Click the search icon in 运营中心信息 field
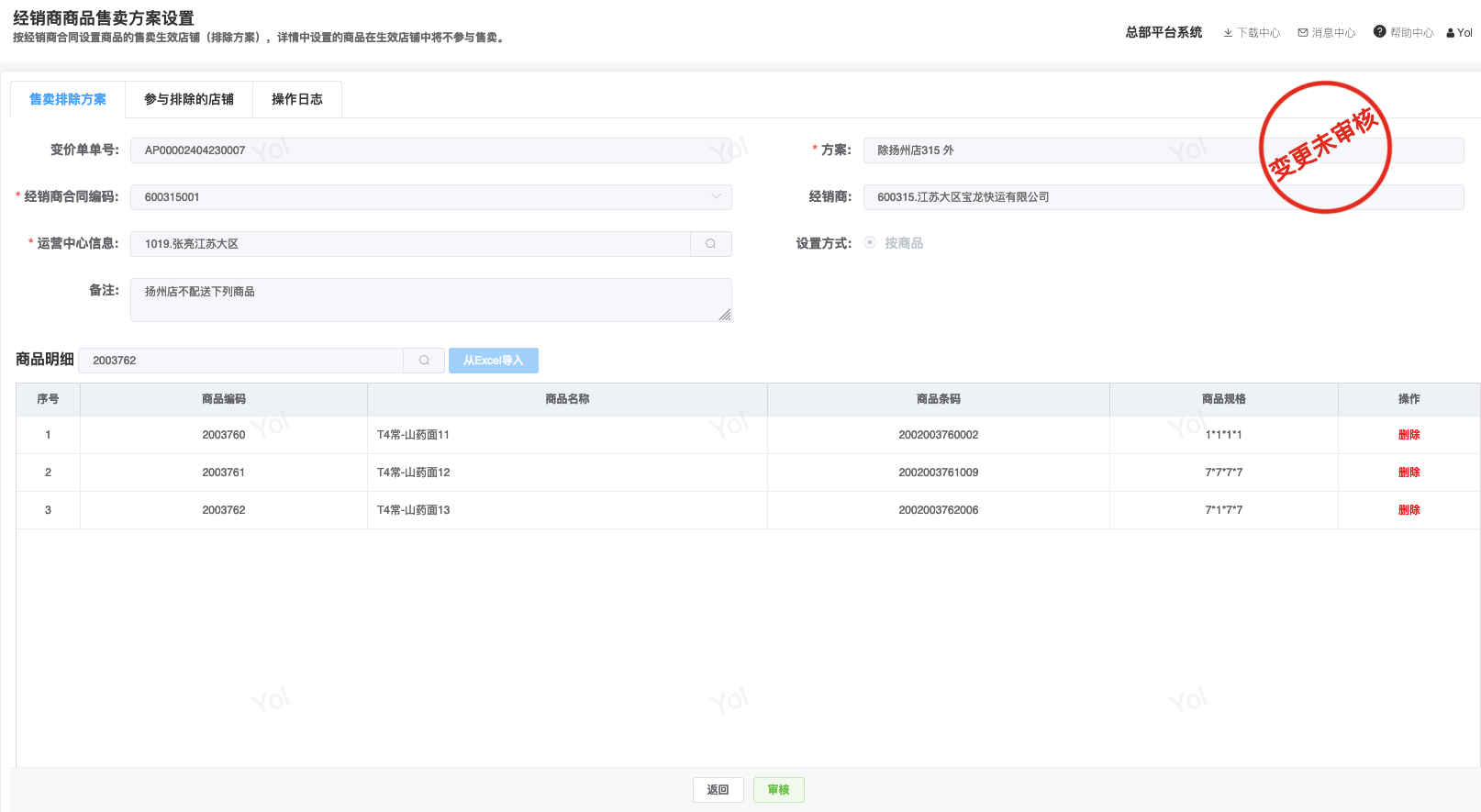 (710, 244)
